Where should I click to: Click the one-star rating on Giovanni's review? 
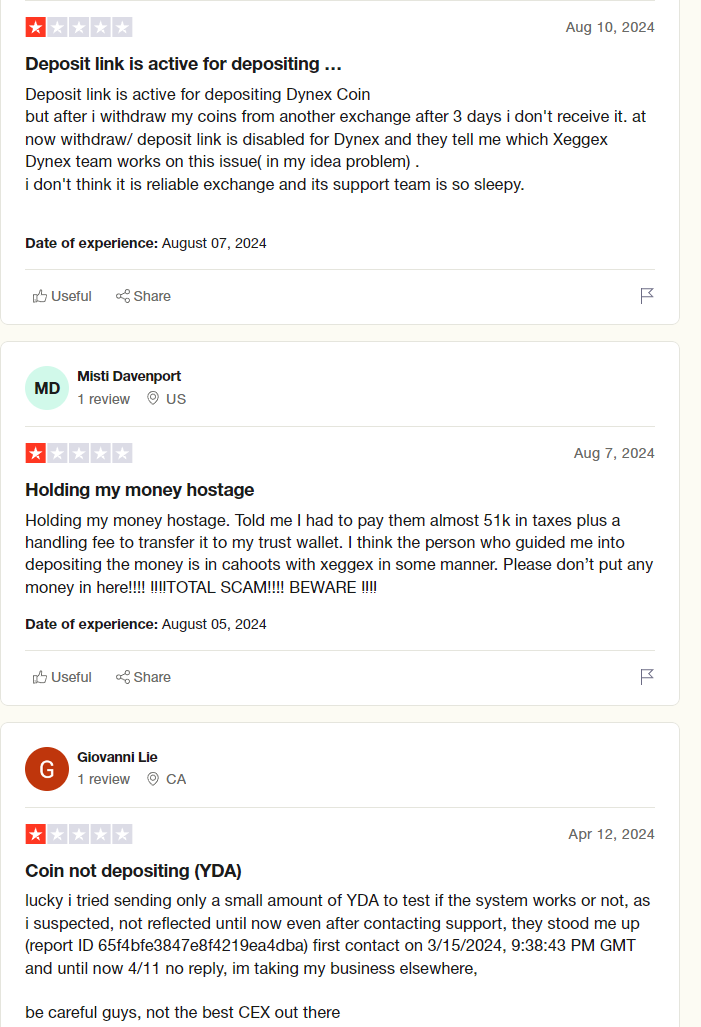[x=79, y=834]
